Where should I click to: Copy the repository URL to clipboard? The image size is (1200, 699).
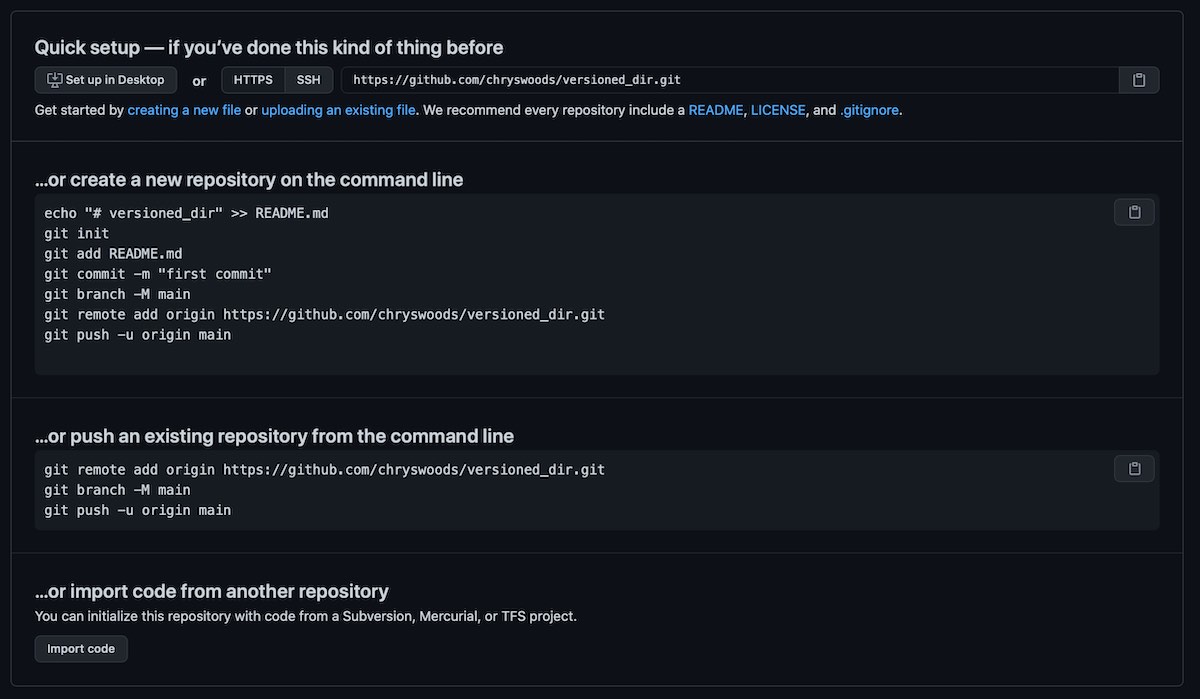click(x=1139, y=80)
